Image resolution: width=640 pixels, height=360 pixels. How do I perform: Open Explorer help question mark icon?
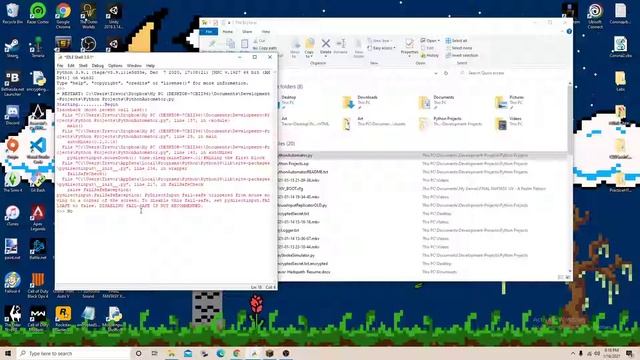click(x=569, y=31)
